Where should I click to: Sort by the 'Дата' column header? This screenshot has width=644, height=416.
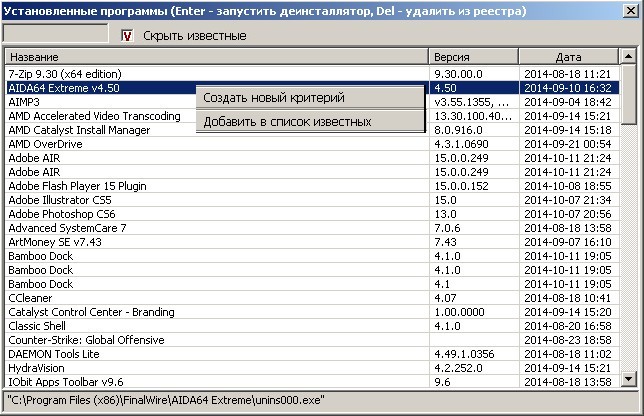tap(568, 57)
